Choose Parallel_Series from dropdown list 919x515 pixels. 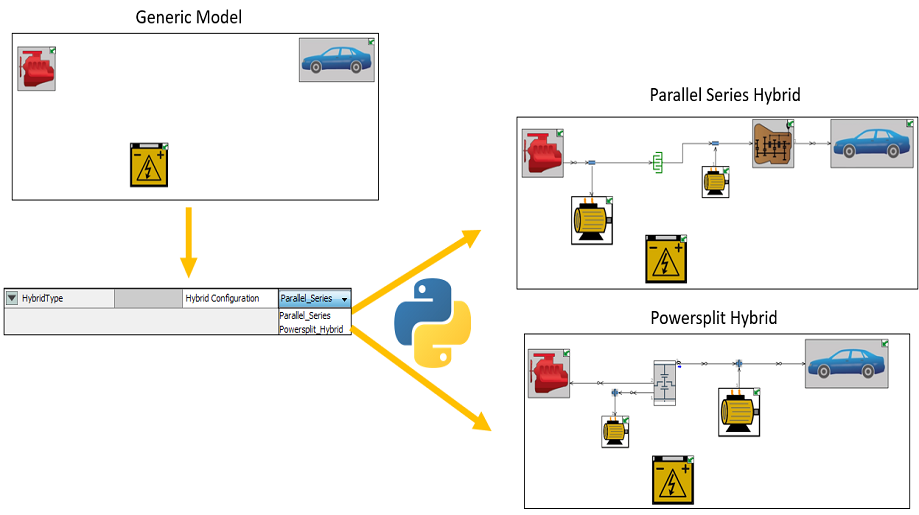tap(305, 315)
